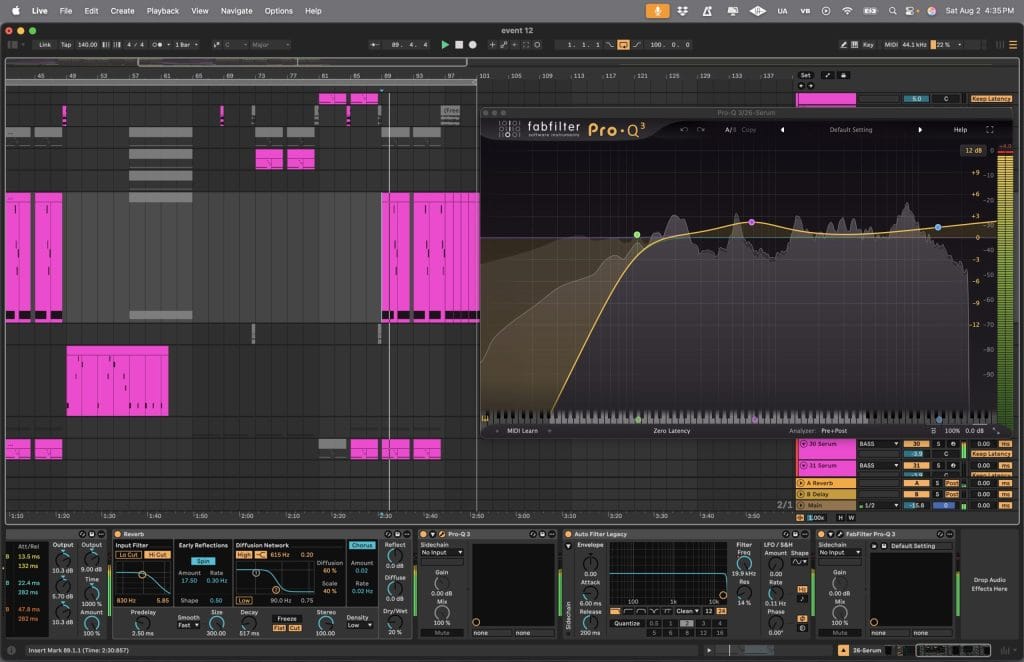Open the Navigate menu
1024x662 pixels.
[x=237, y=11]
